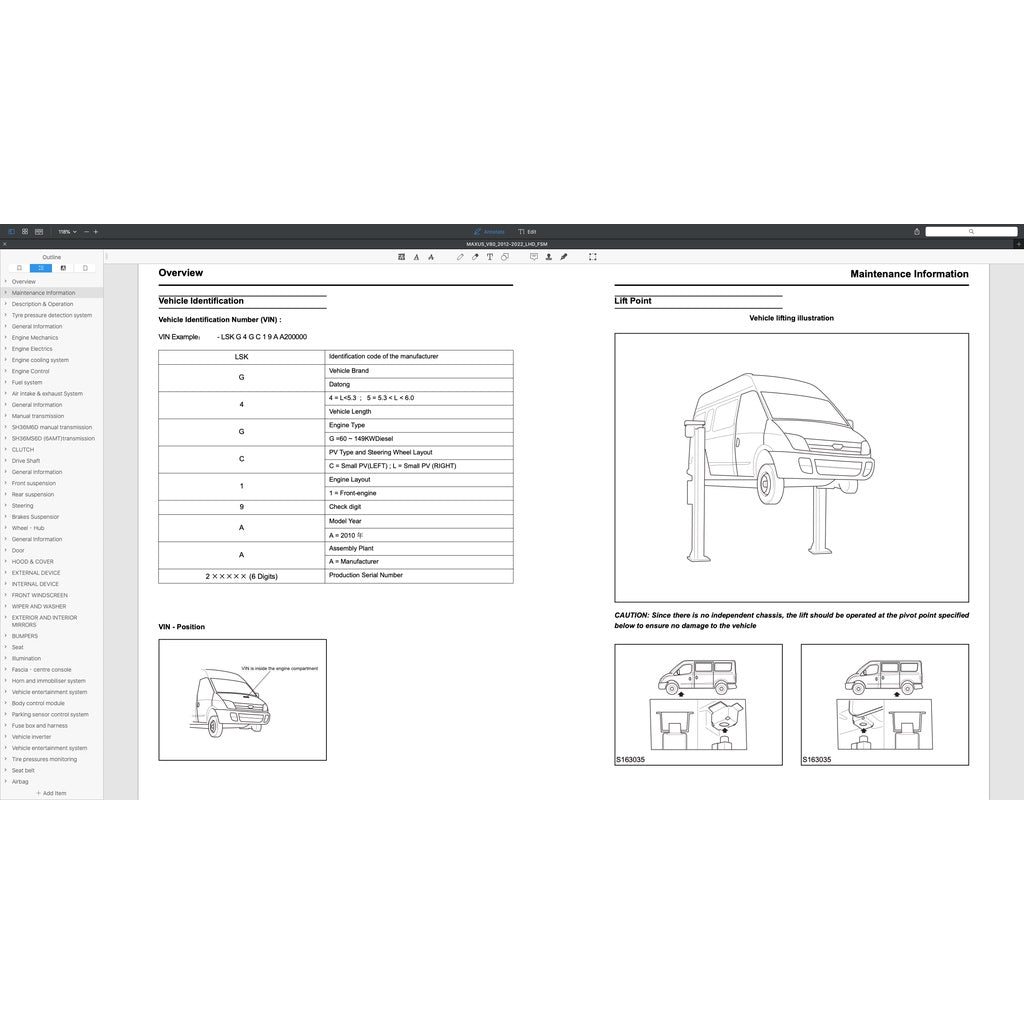Switch sidebar to Bookmarks view
1024x1024 pixels.
(x=85, y=268)
